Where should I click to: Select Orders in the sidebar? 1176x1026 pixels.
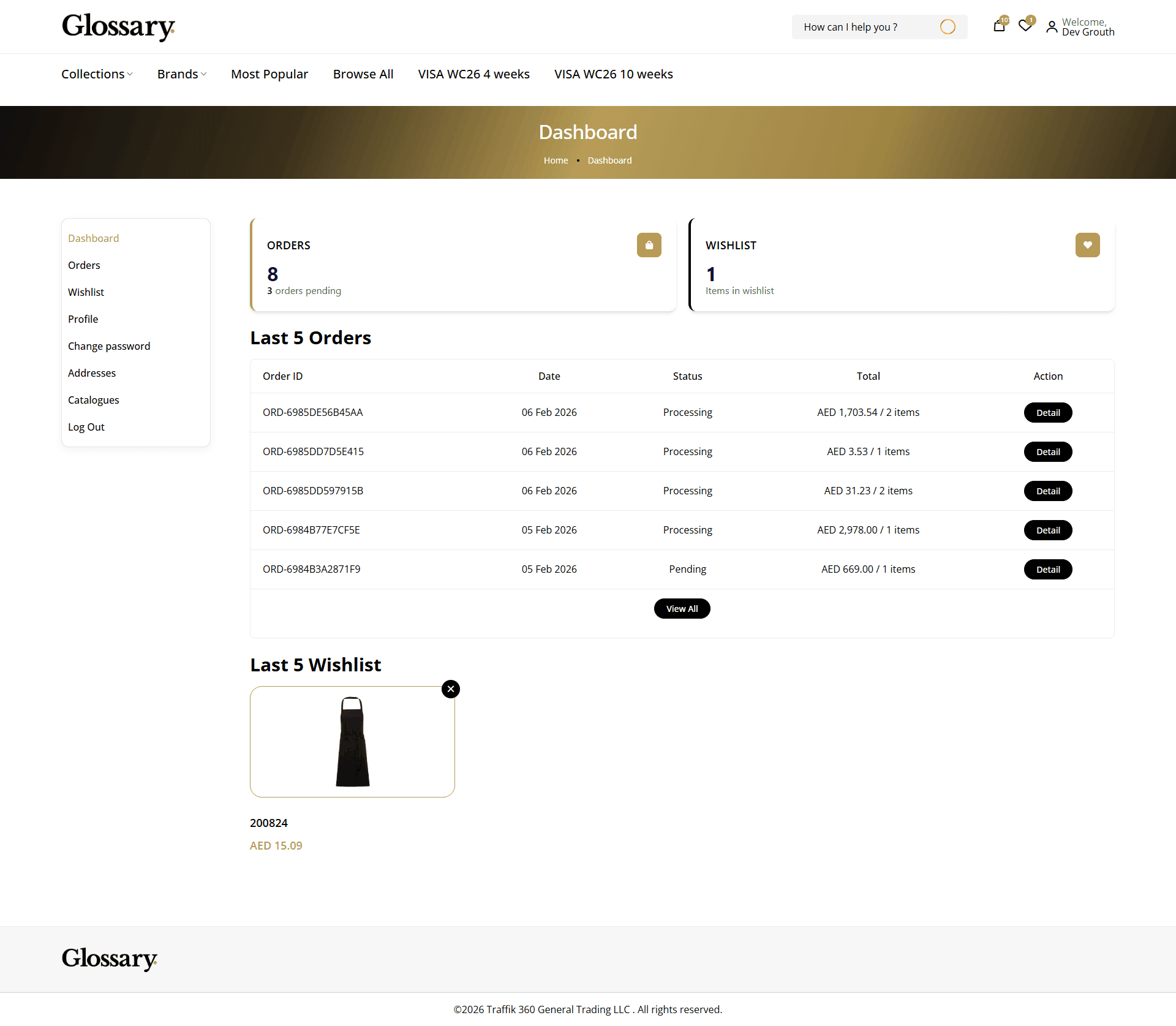[84, 265]
